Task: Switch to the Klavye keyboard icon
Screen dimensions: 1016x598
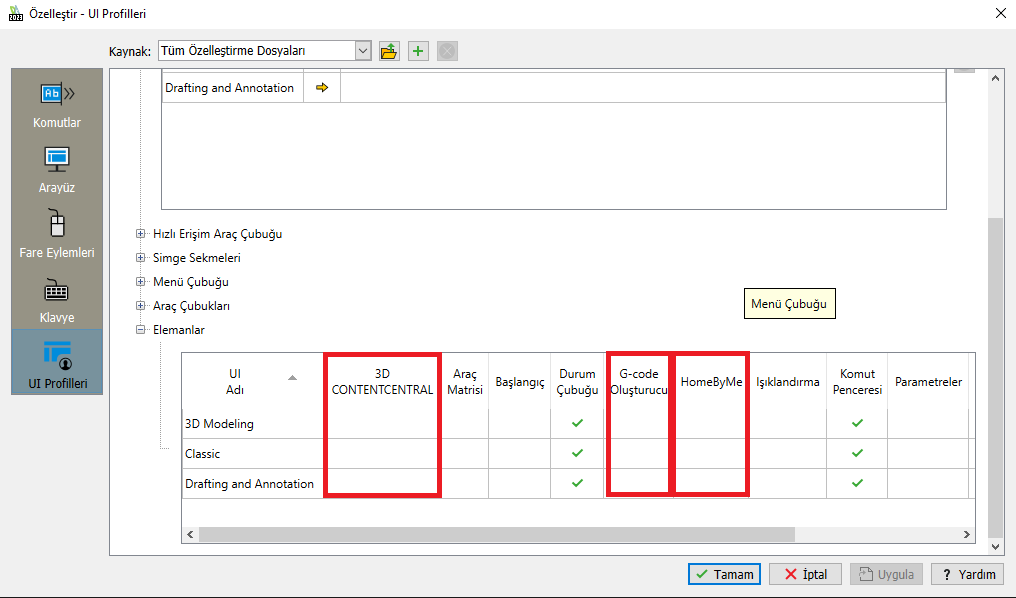Action: pos(56,290)
